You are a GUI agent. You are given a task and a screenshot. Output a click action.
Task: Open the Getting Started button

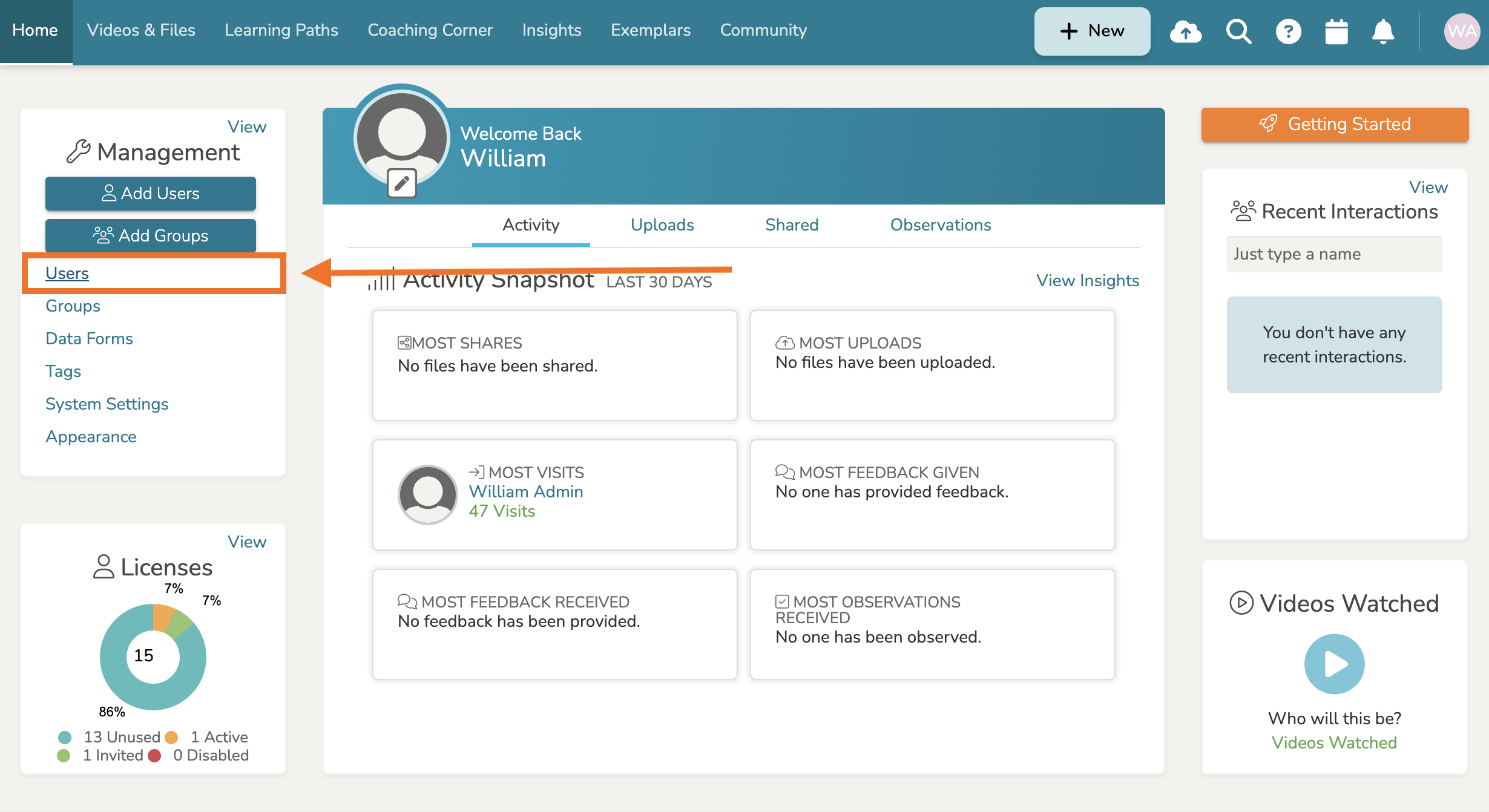tap(1335, 125)
